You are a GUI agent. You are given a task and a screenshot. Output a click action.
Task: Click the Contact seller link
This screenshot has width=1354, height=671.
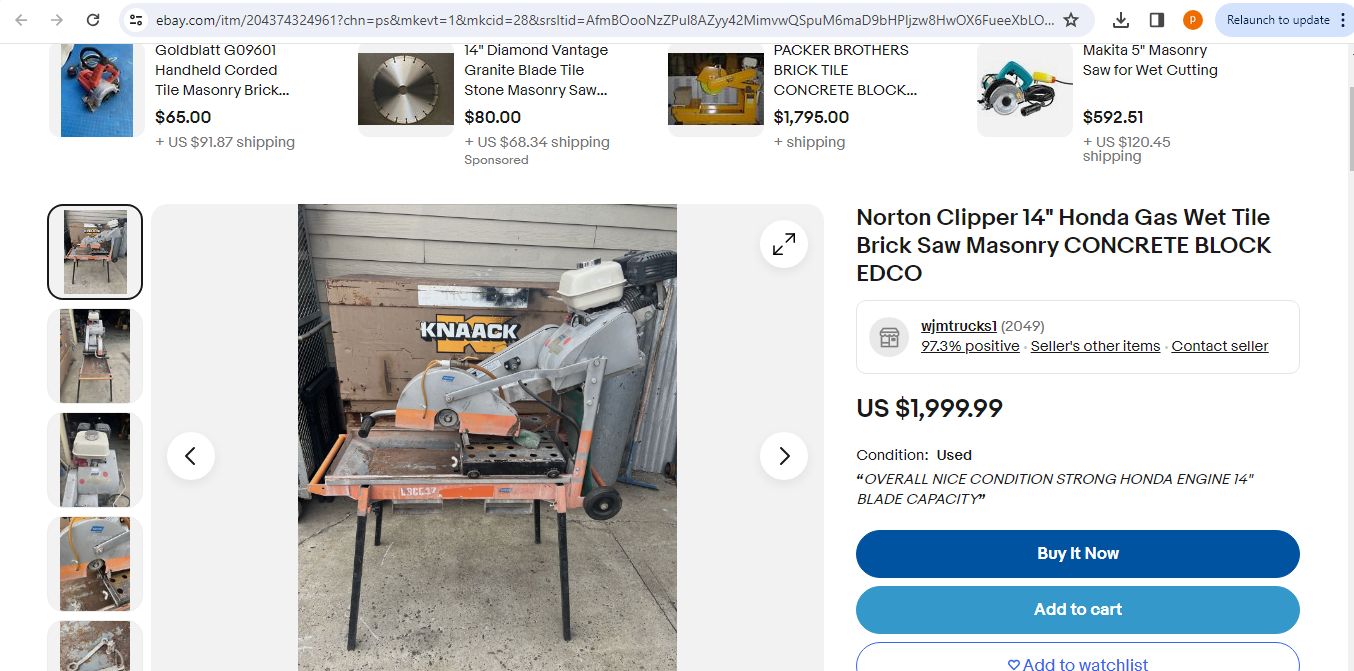pyautogui.click(x=1220, y=346)
